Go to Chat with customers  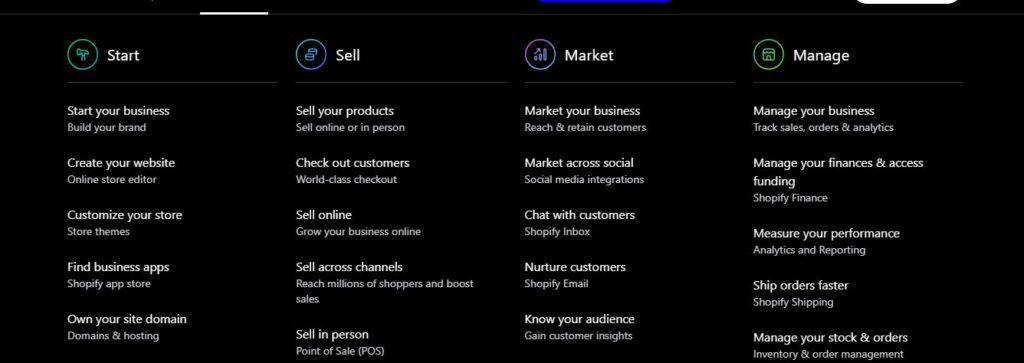point(579,223)
